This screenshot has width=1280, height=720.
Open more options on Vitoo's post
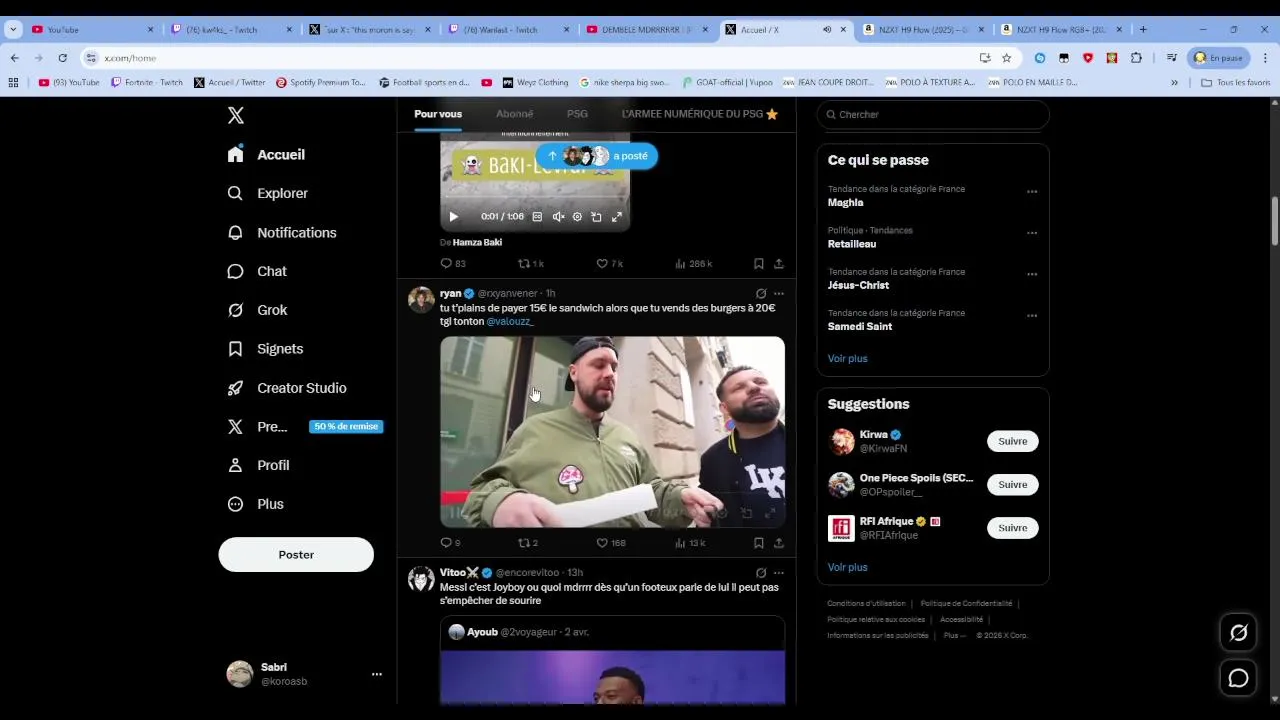click(x=779, y=573)
